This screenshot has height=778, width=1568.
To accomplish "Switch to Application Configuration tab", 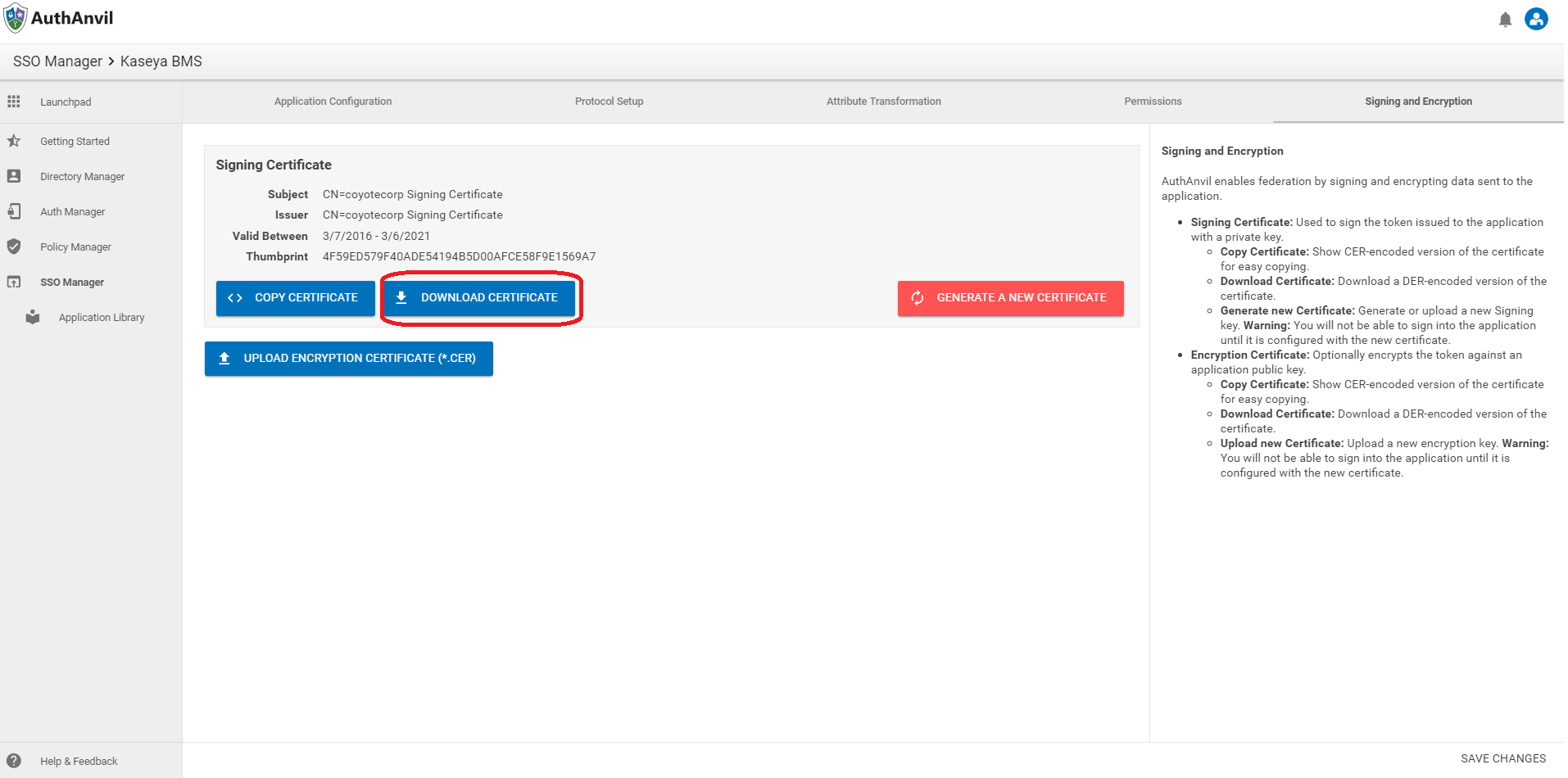I will [333, 102].
